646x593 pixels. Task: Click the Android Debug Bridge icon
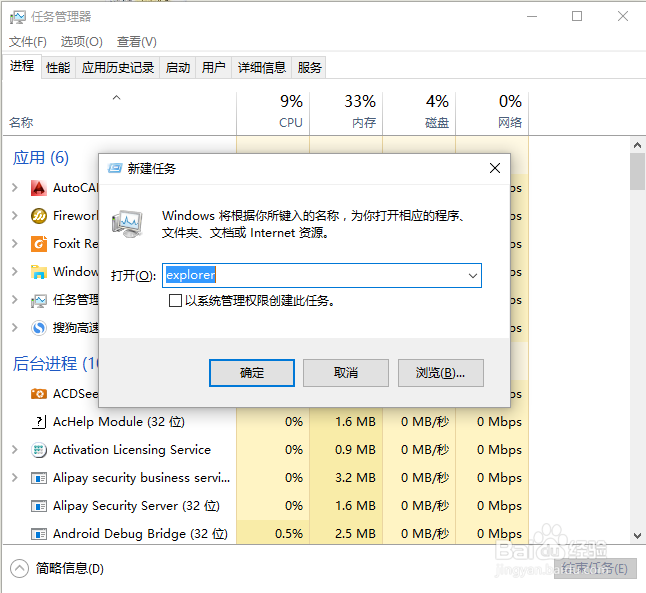point(39,534)
